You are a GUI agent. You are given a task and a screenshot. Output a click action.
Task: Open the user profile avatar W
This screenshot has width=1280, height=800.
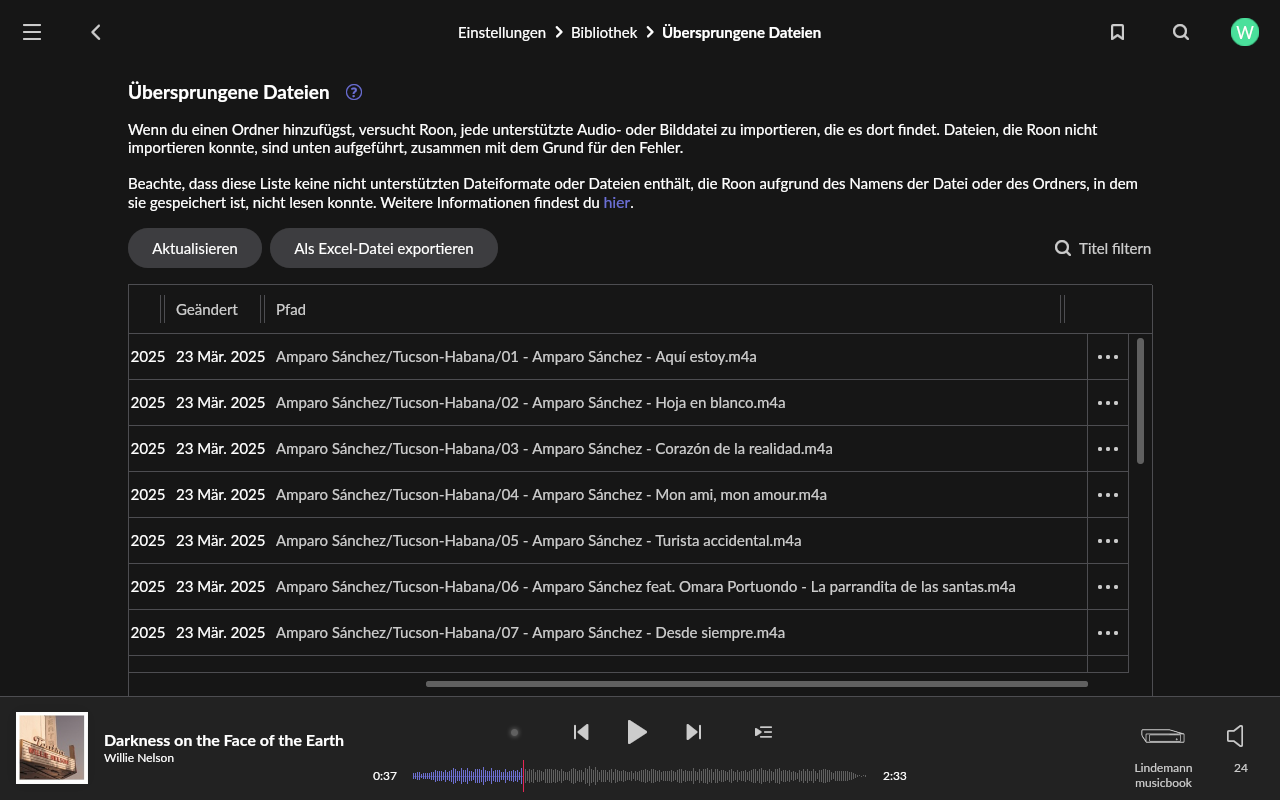click(1244, 32)
